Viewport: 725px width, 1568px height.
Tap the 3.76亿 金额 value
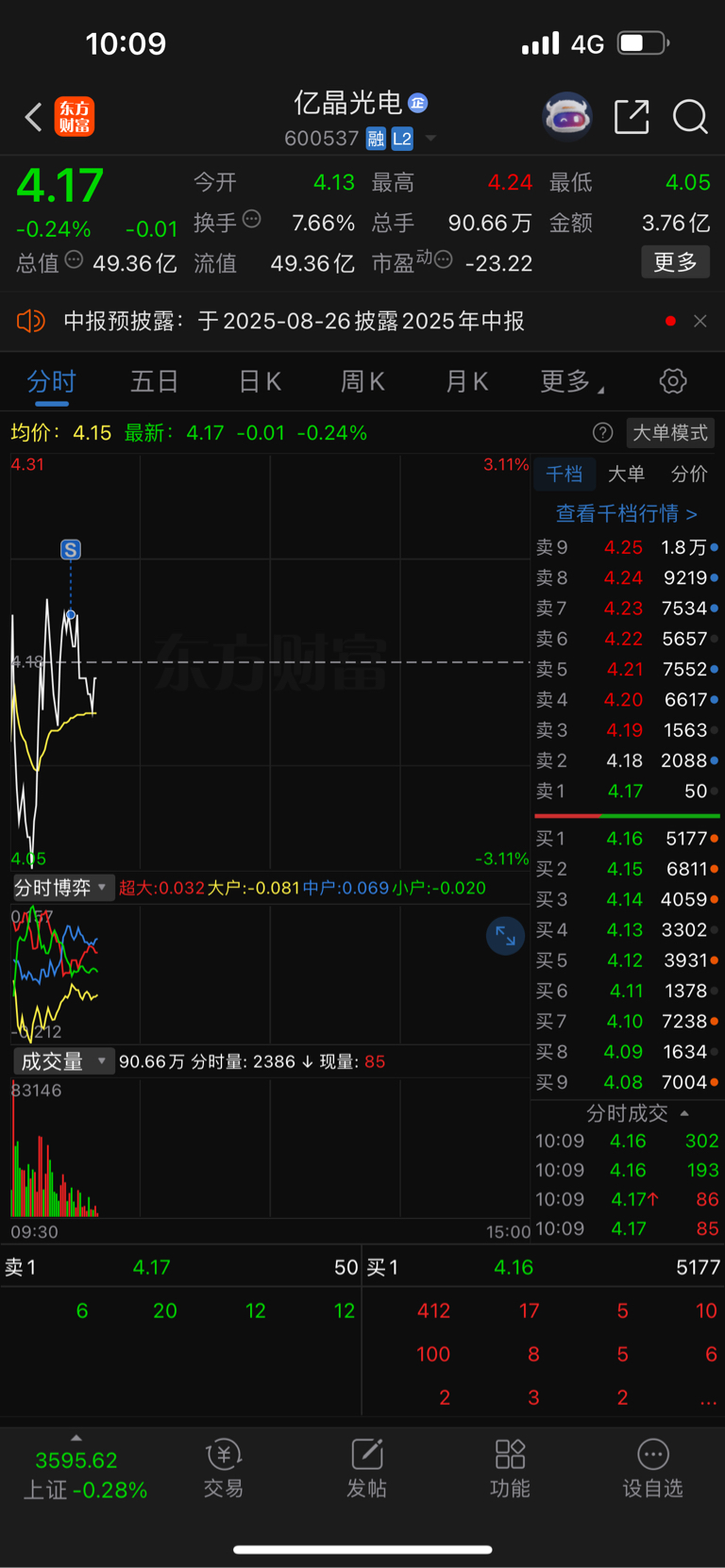(676, 223)
